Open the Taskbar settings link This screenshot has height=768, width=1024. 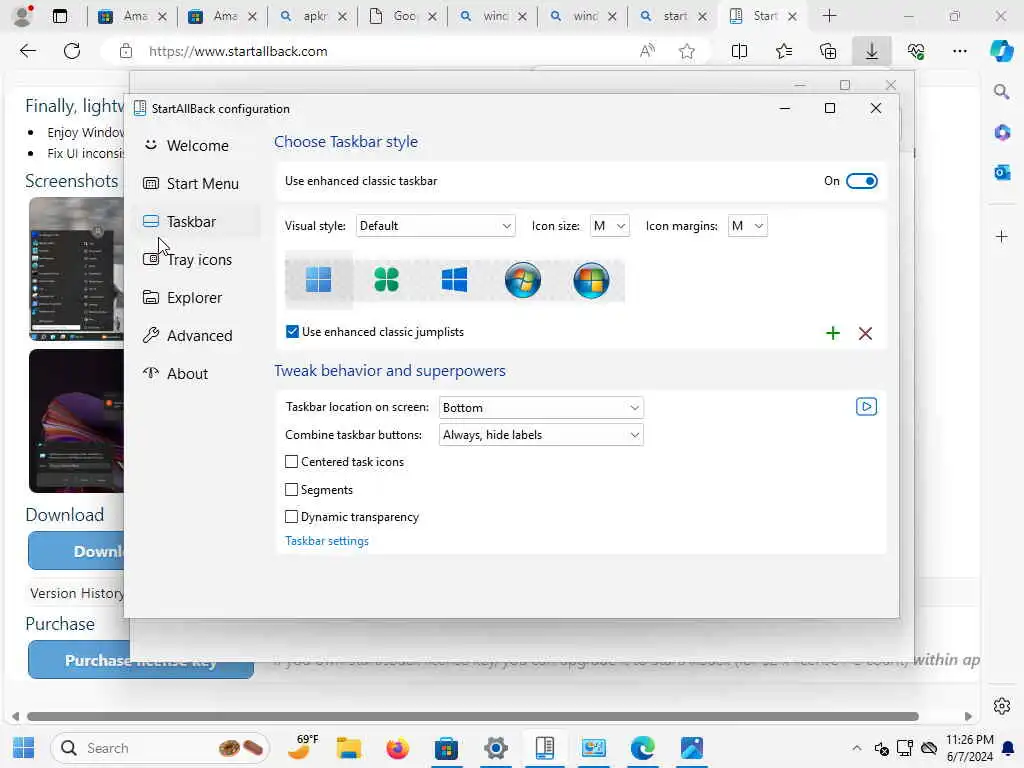coord(327,541)
